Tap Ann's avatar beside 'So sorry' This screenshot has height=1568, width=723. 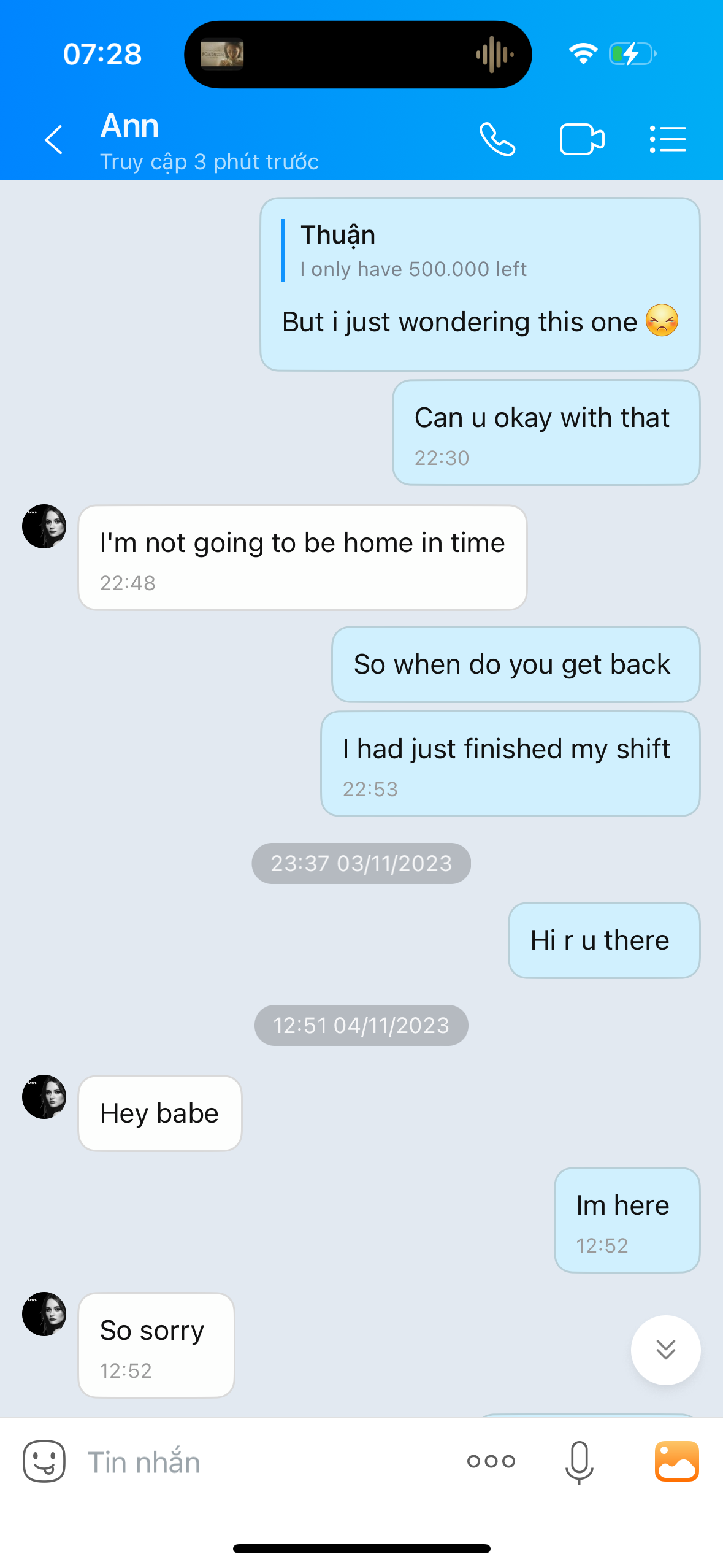click(44, 1314)
